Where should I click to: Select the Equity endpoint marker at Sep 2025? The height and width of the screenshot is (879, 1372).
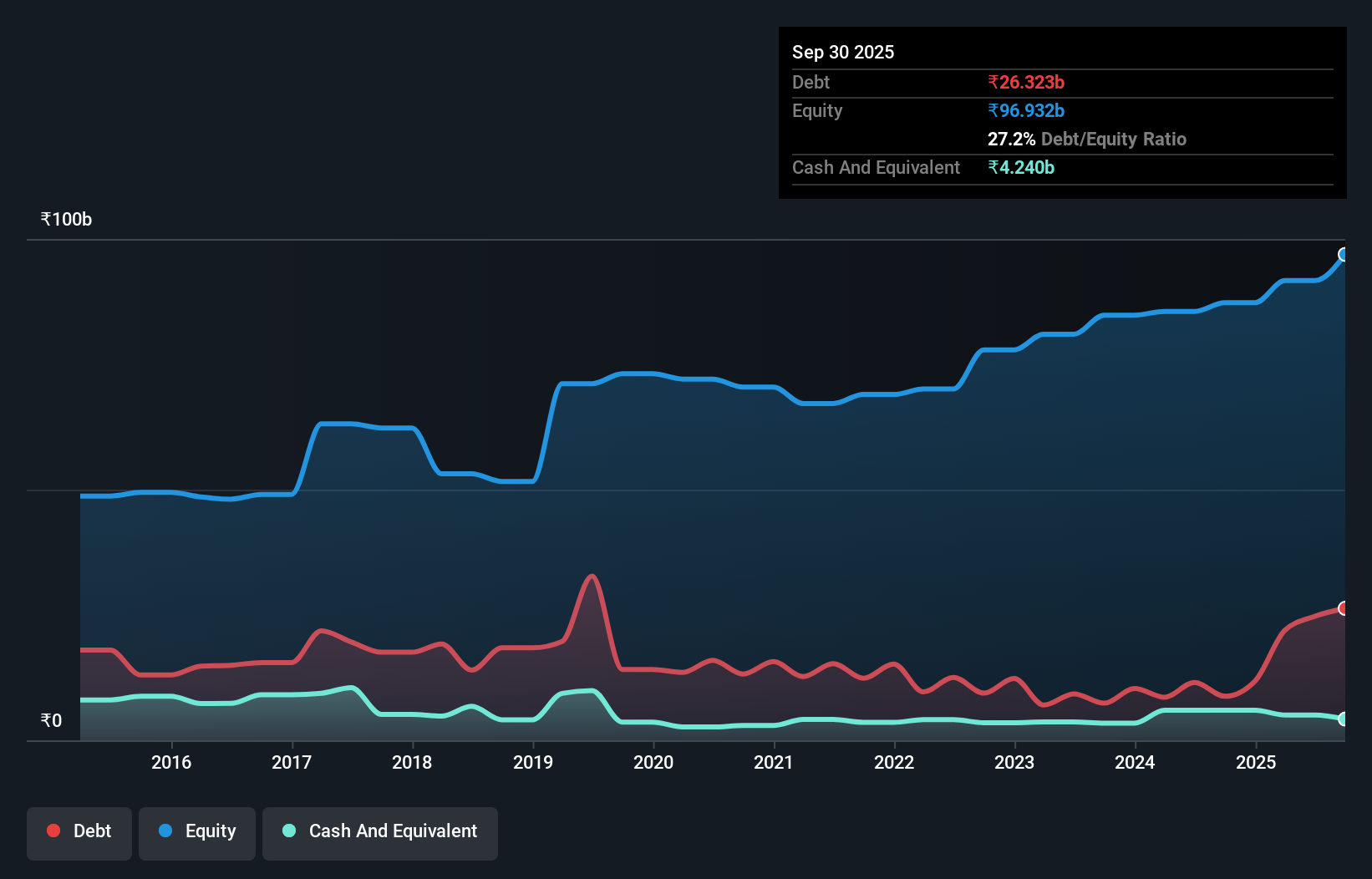[1344, 255]
